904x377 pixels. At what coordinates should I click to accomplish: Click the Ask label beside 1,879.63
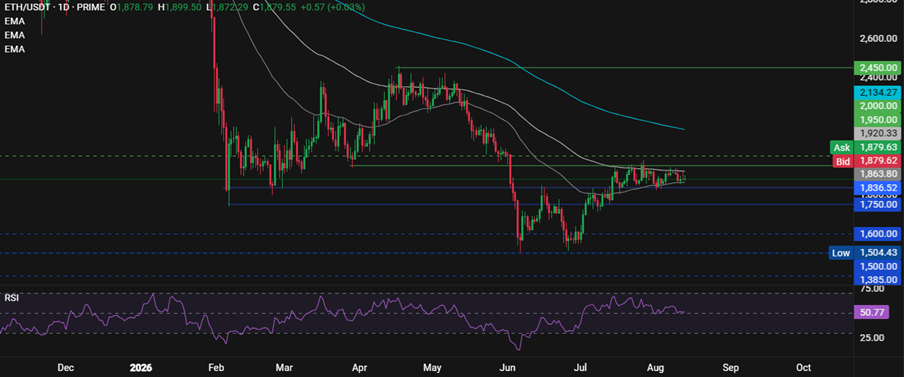[841, 148]
